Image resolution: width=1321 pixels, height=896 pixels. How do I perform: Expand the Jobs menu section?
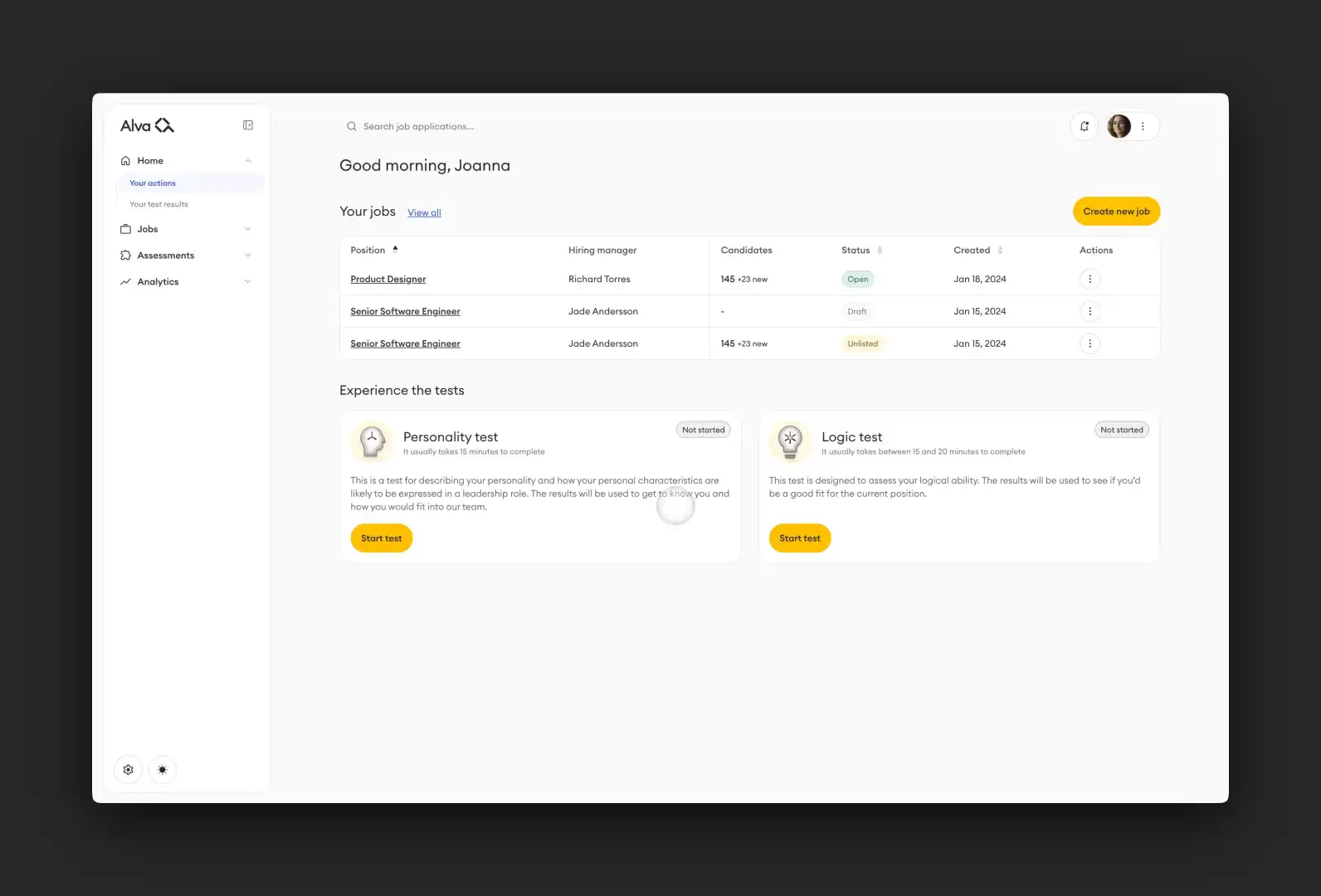point(247,229)
